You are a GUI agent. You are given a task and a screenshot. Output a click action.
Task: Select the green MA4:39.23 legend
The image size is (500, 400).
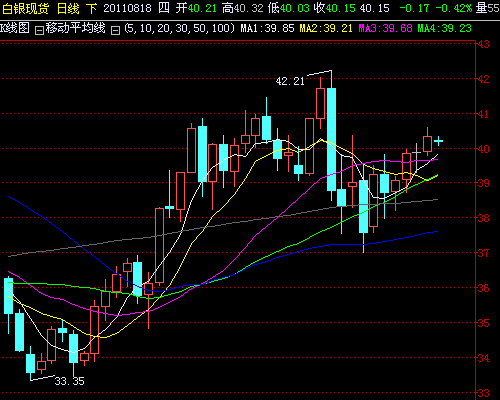[445, 28]
